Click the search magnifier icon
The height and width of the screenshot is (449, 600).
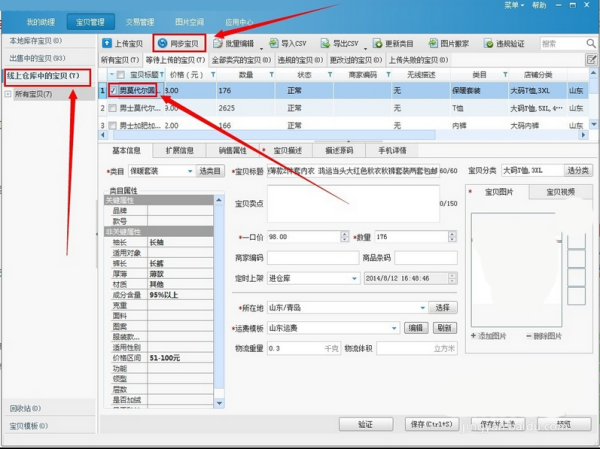click(591, 44)
